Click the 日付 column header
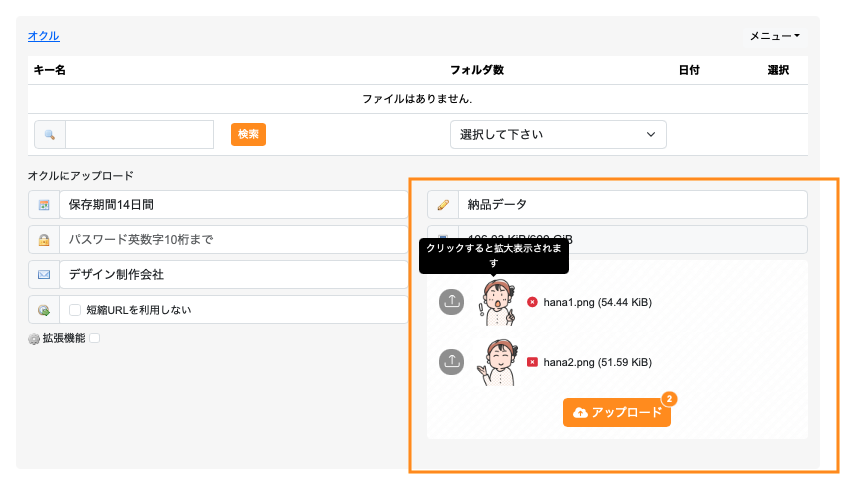Image resolution: width=858 pixels, height=493 pixels. pyautogui.click(x=689, y=70)
